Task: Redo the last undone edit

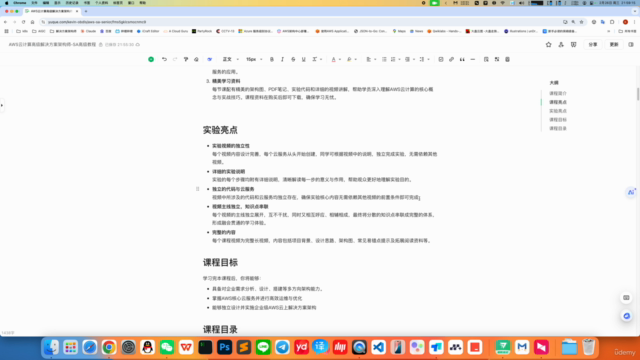Action: coord(175,59)
